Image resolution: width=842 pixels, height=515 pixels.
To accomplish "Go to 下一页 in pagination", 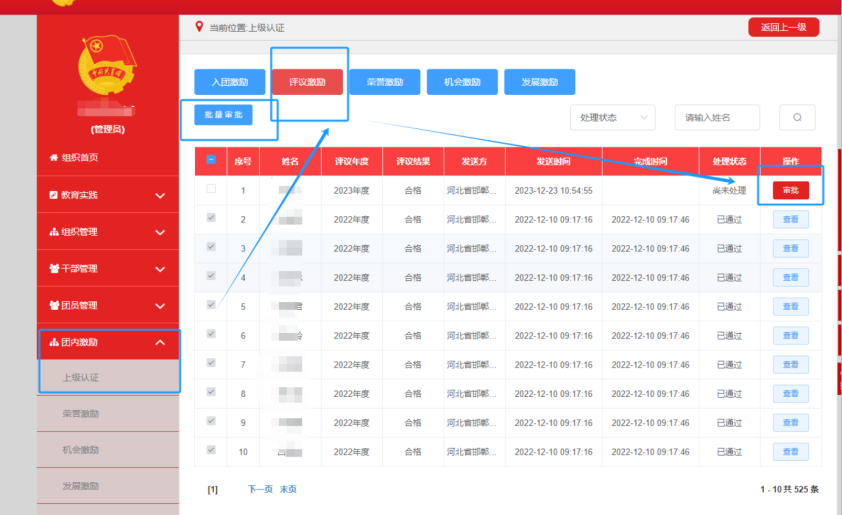I will [x=259, y=489].
